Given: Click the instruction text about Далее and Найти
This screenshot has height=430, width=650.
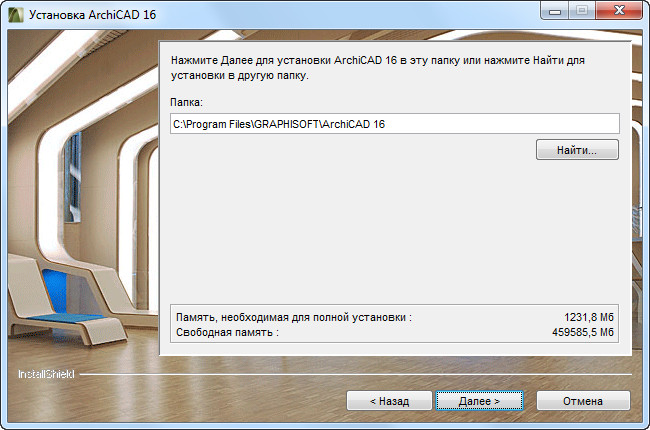Looking at the screenshot, I should [378, 68].
